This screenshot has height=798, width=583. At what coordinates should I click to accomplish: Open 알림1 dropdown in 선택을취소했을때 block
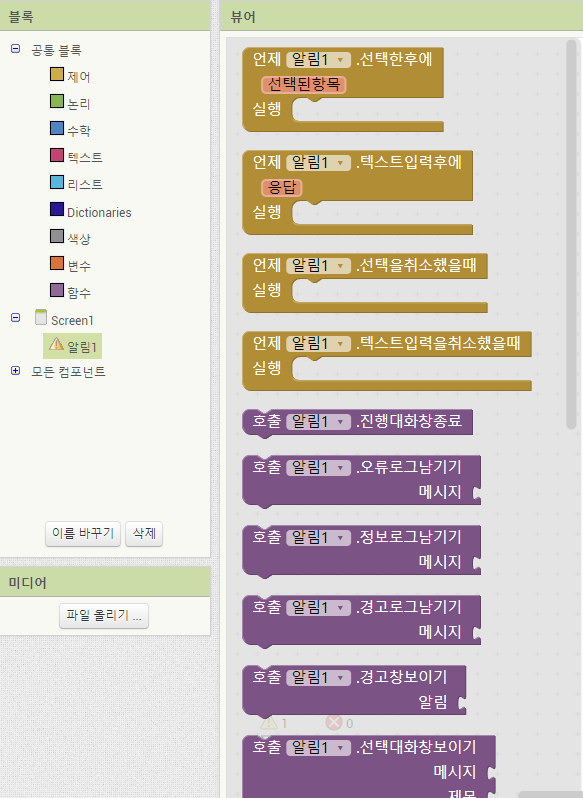pos(318,266)
